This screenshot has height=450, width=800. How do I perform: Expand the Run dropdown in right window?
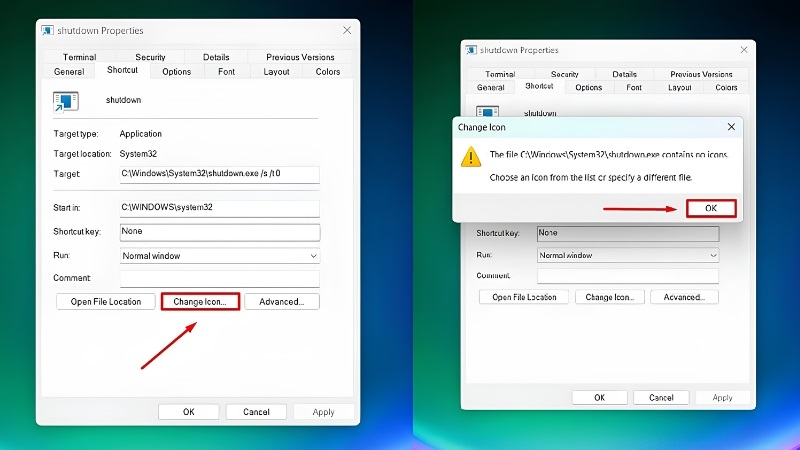[x=628, y=255]
